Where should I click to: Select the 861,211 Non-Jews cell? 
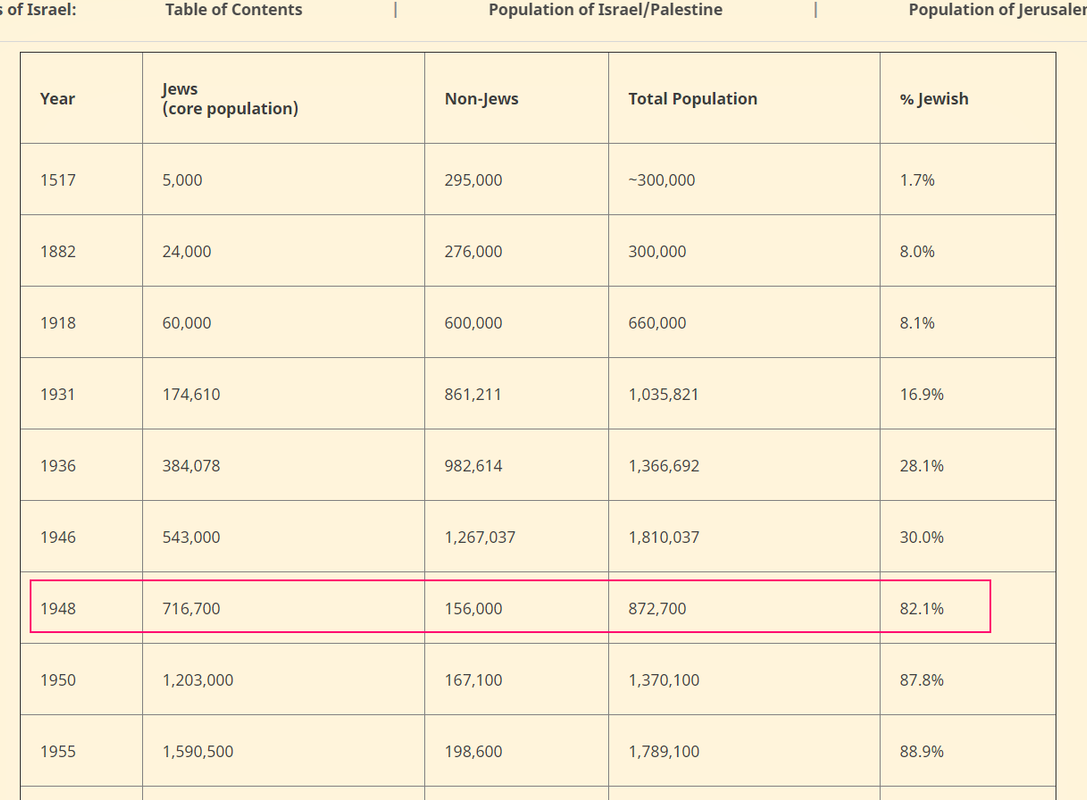click(516, 394)
